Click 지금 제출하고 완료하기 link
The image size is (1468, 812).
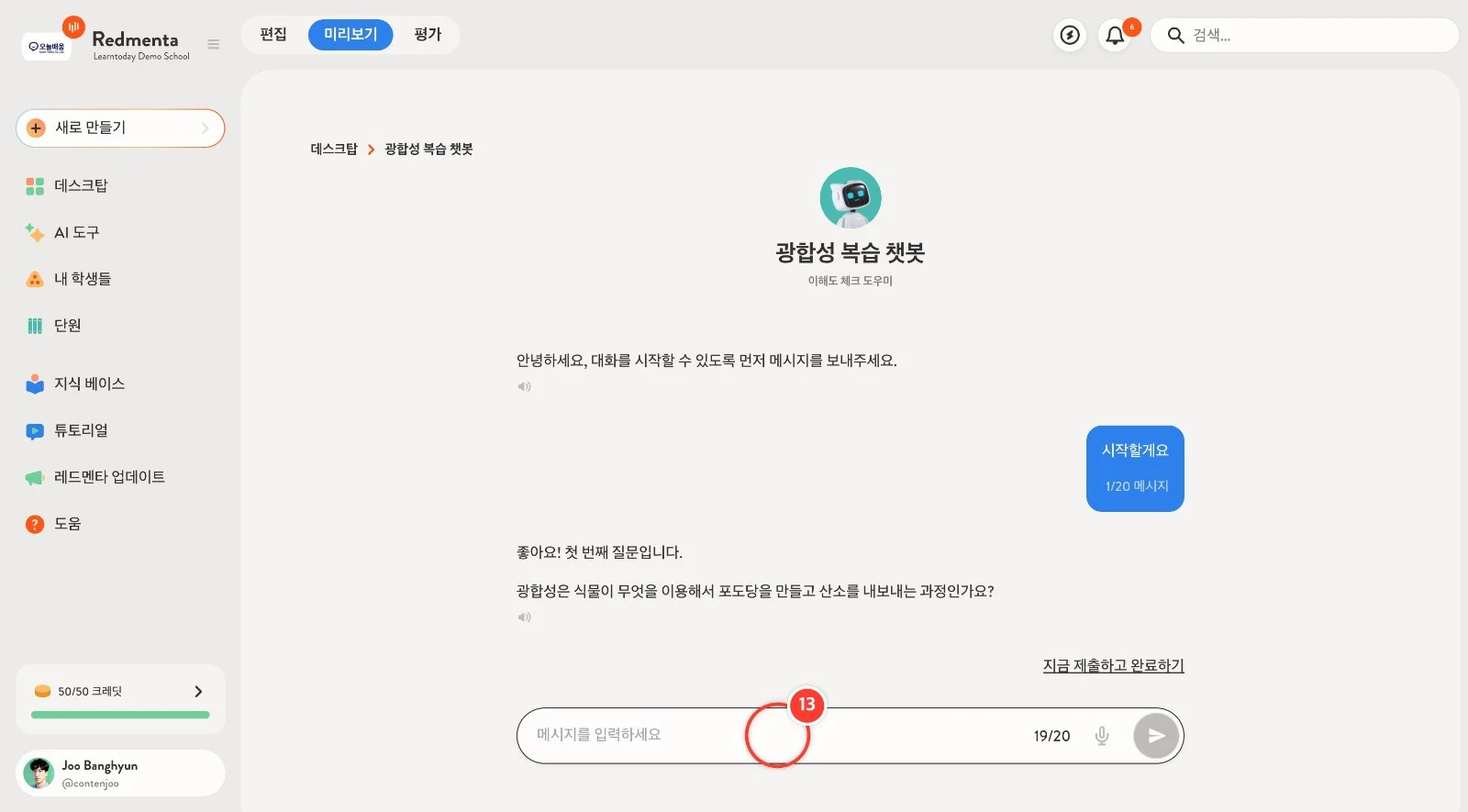1113,665
